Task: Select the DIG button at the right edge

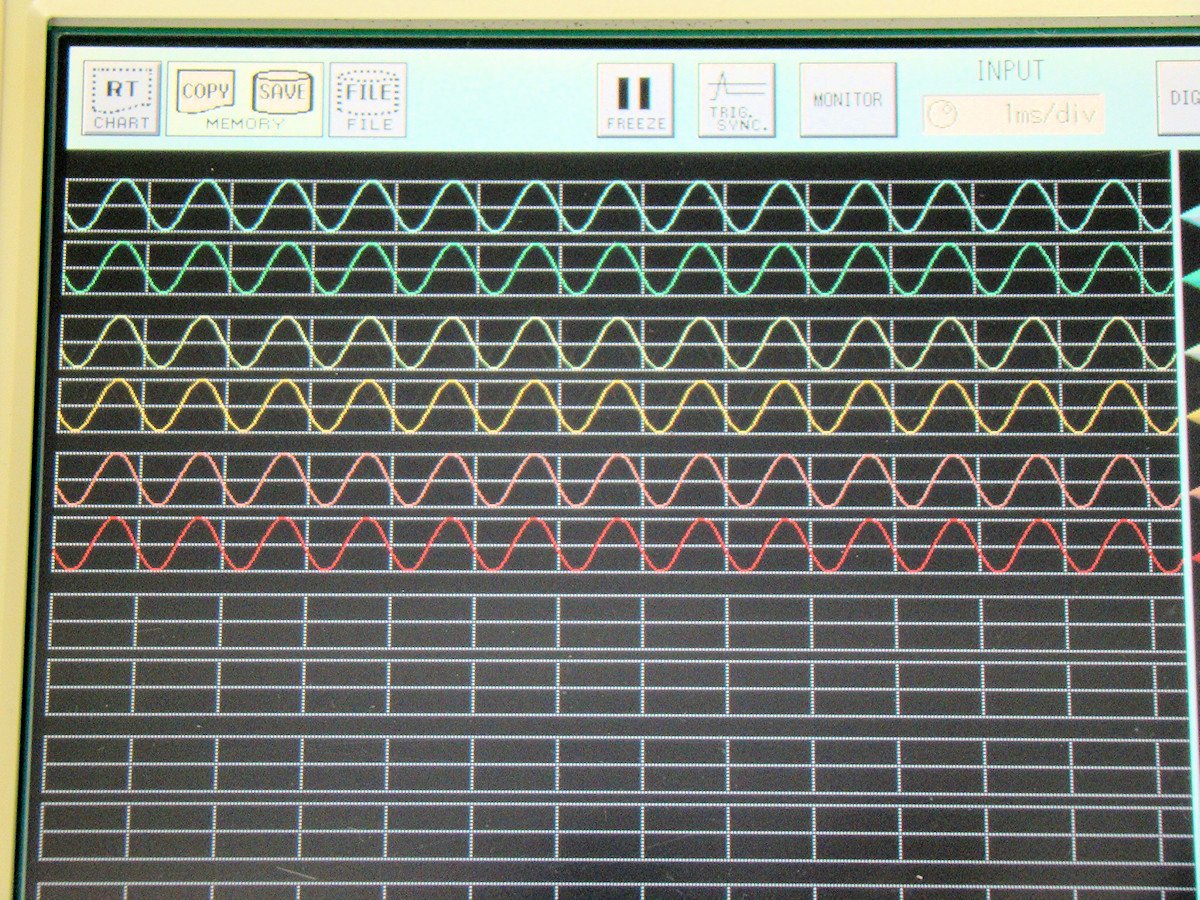Action: (x=1179, y=98)
